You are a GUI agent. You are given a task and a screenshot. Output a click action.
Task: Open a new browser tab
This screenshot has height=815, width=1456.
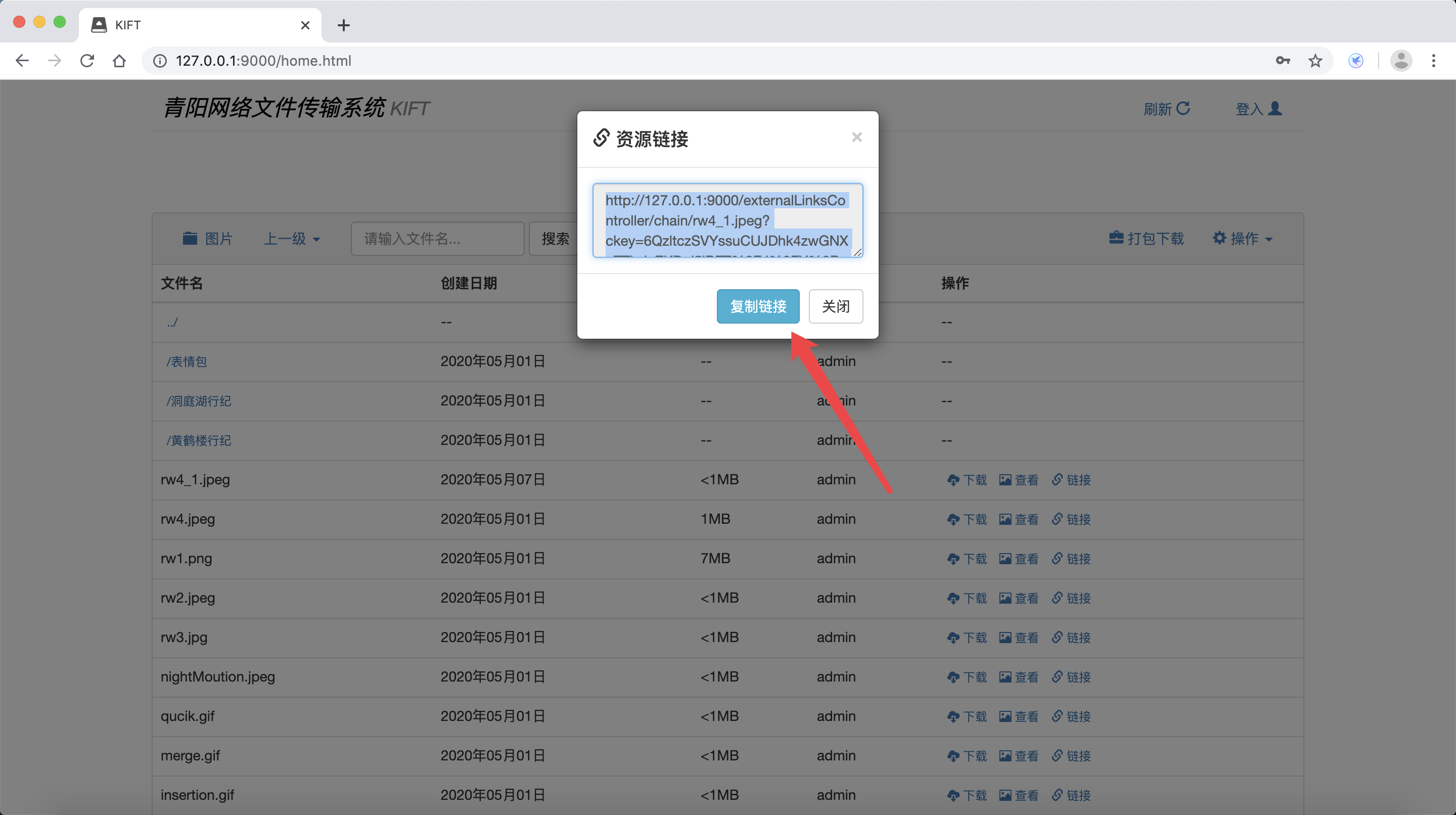(343, 25)
